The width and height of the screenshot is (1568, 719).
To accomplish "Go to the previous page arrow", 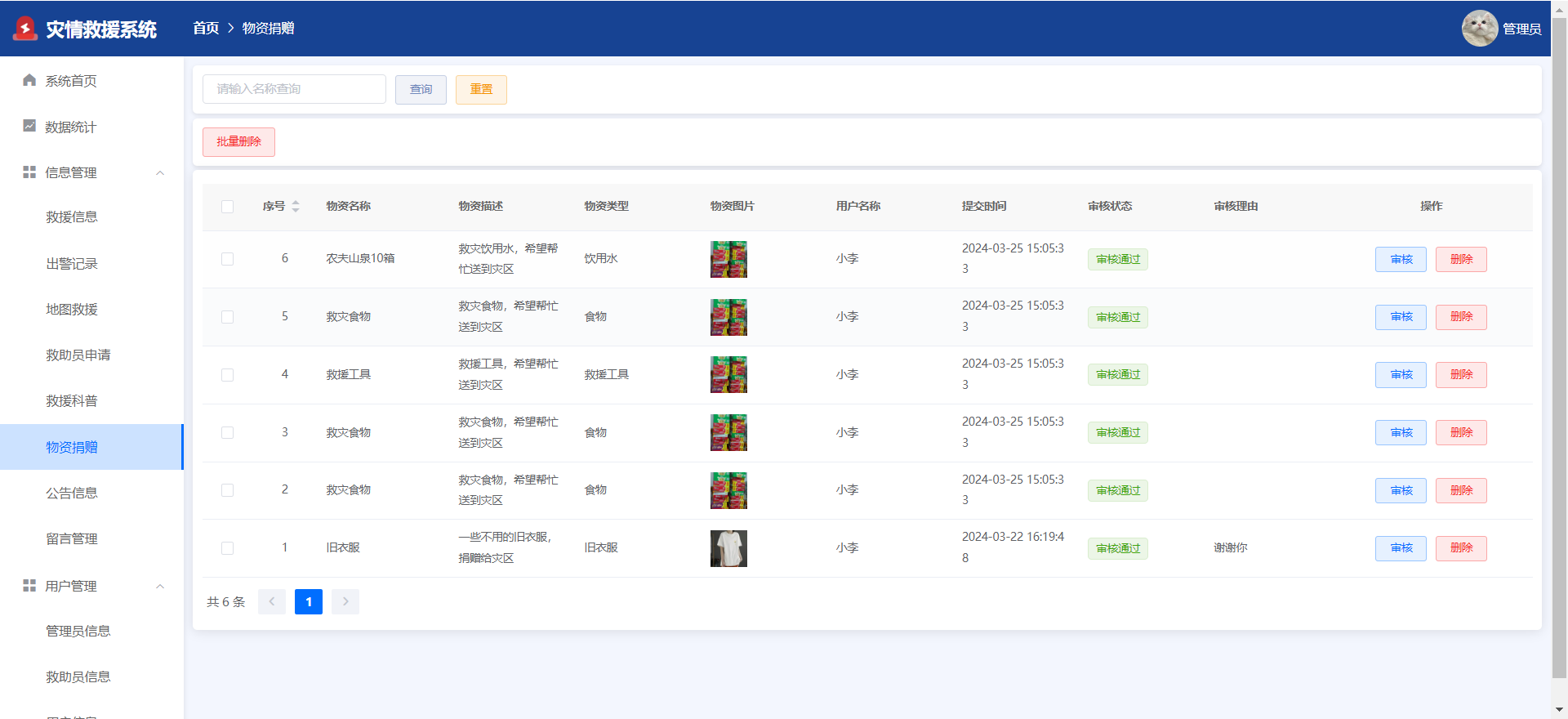I will point(272,601).
